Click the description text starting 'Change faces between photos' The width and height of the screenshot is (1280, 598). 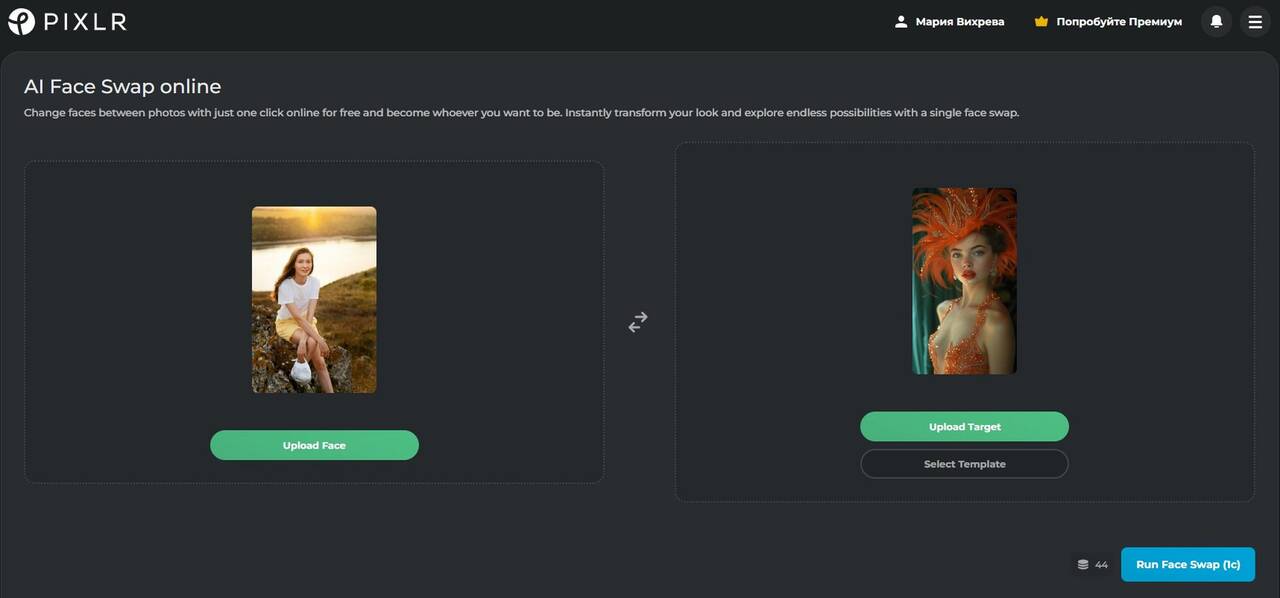(x=521, y=113)
